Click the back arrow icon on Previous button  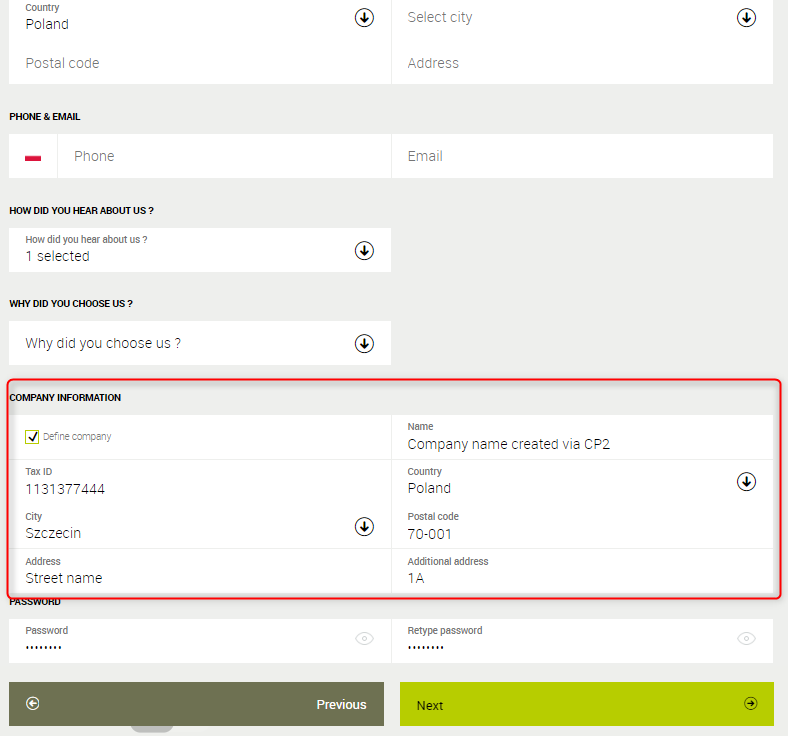[33, 704]
